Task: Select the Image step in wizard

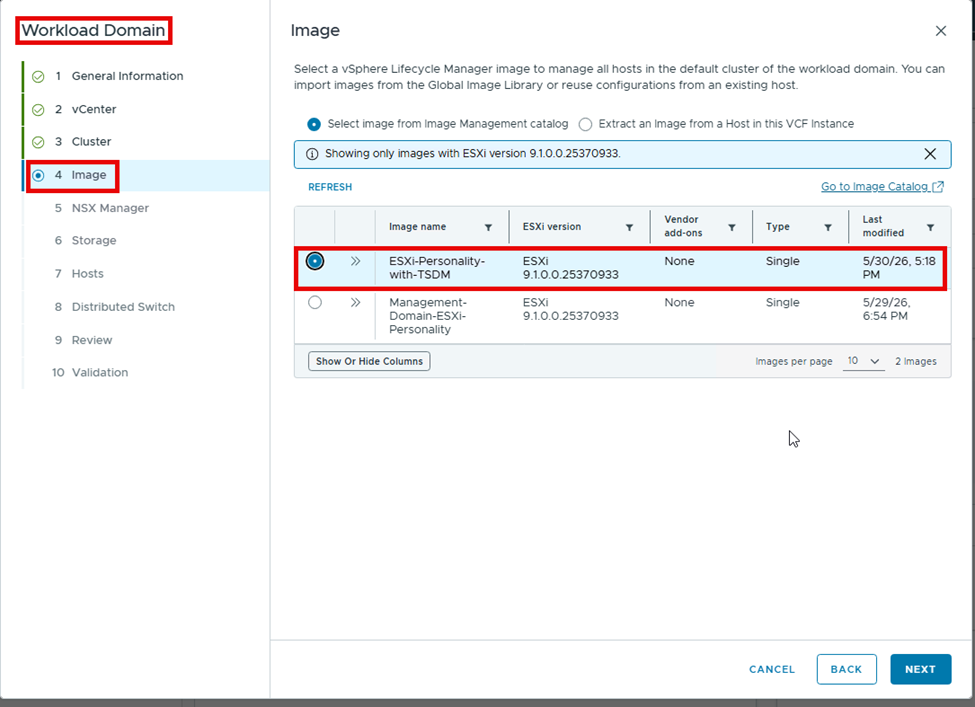Action: [89, 175]
